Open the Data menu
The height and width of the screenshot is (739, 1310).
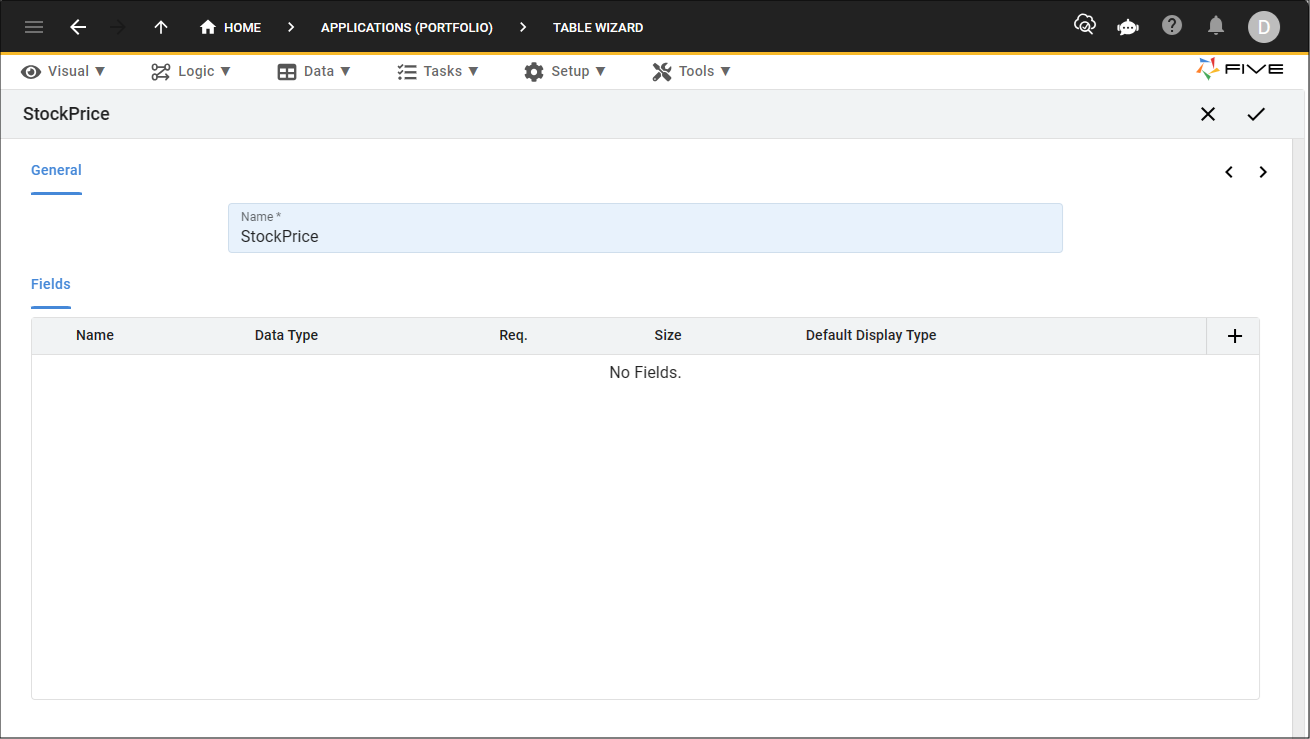click(314, 71)
